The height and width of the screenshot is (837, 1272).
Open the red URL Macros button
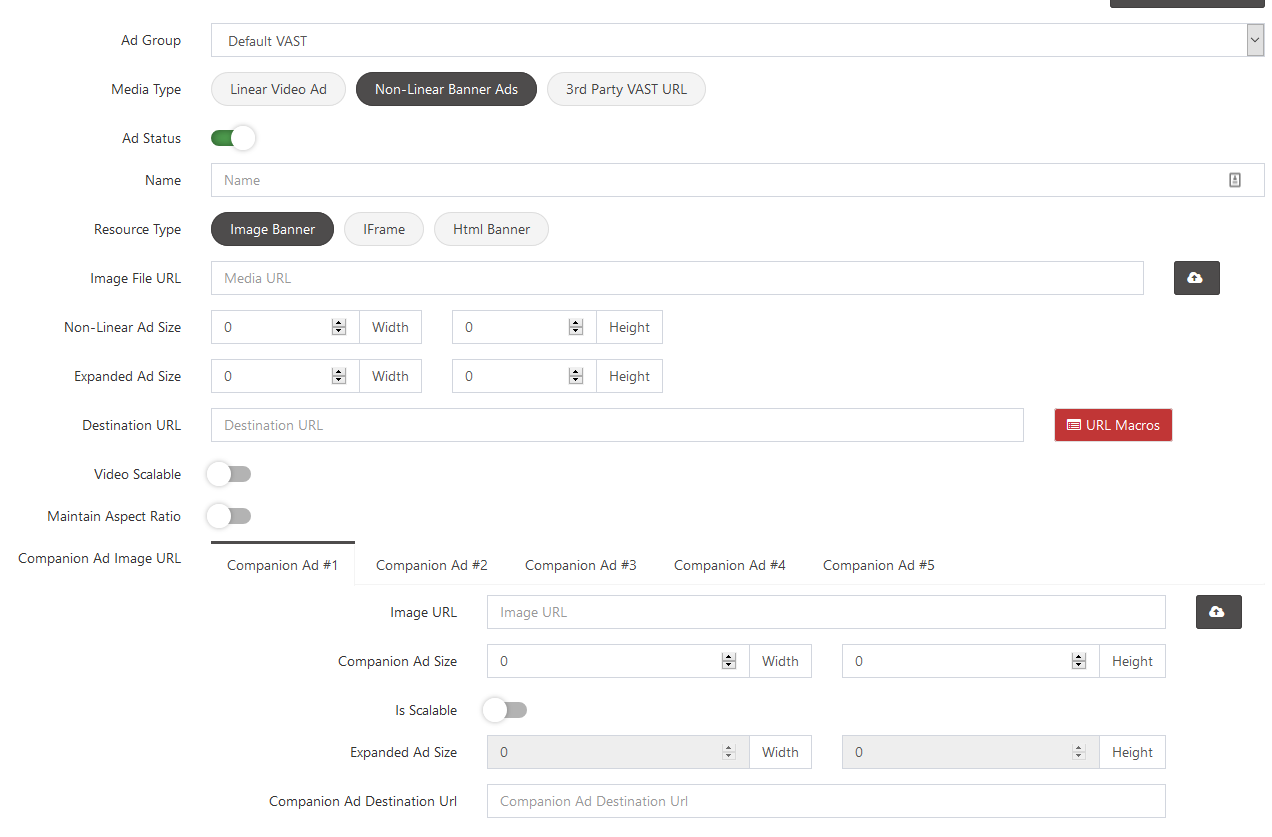pos(1113,425)
